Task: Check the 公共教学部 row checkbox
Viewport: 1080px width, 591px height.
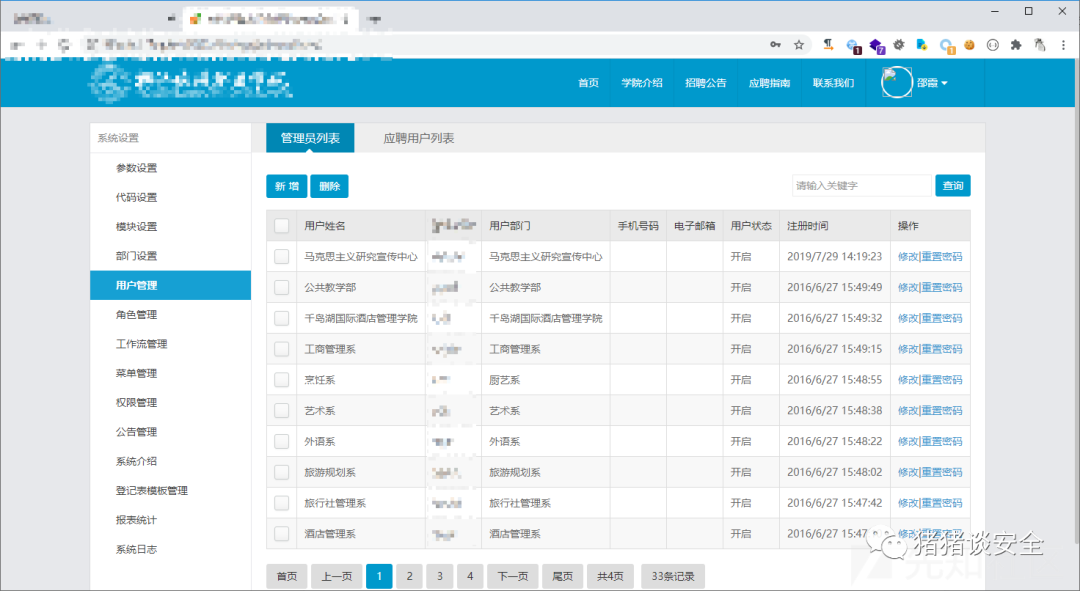Action: coord(282,287)
